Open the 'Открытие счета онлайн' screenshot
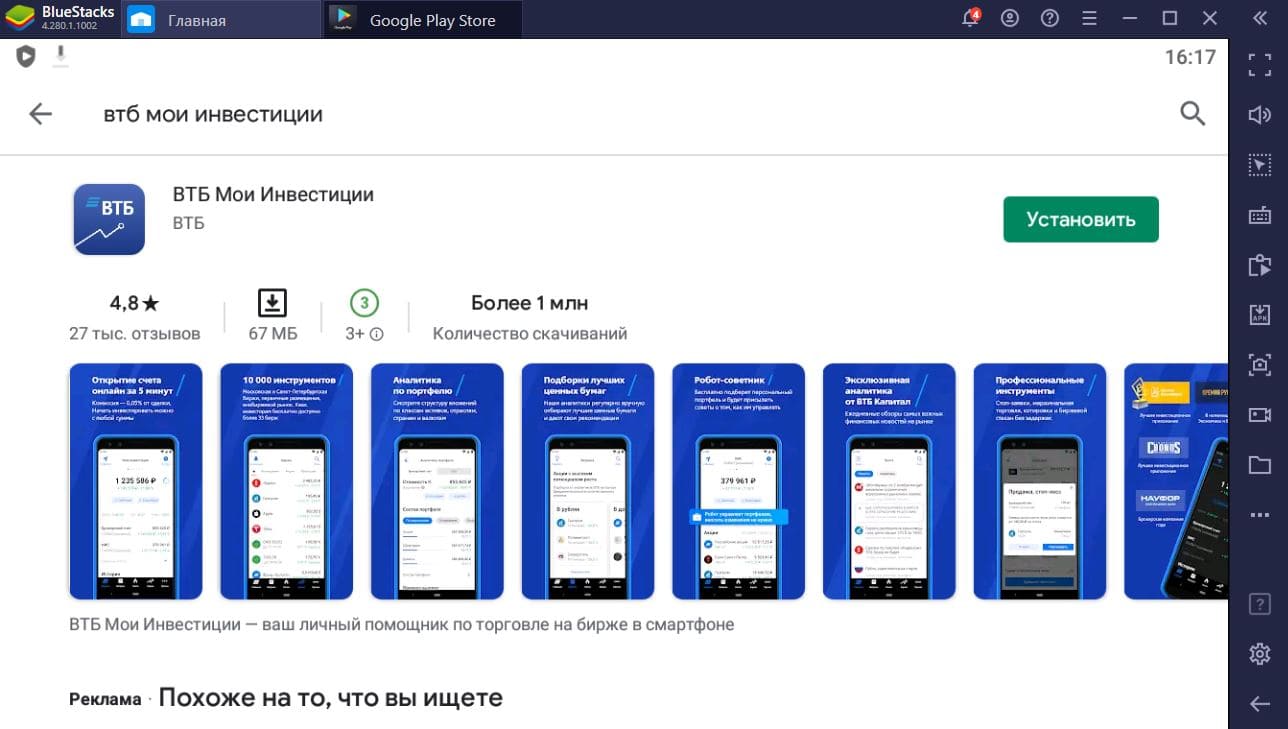 [135, 481]
